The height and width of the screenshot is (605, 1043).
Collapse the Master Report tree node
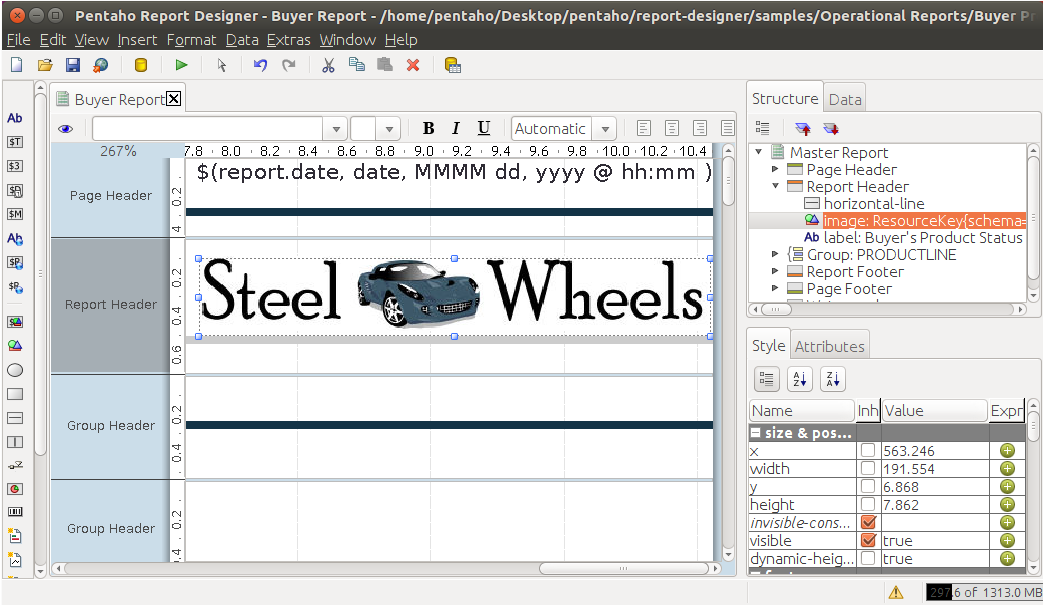coord(758,152)
